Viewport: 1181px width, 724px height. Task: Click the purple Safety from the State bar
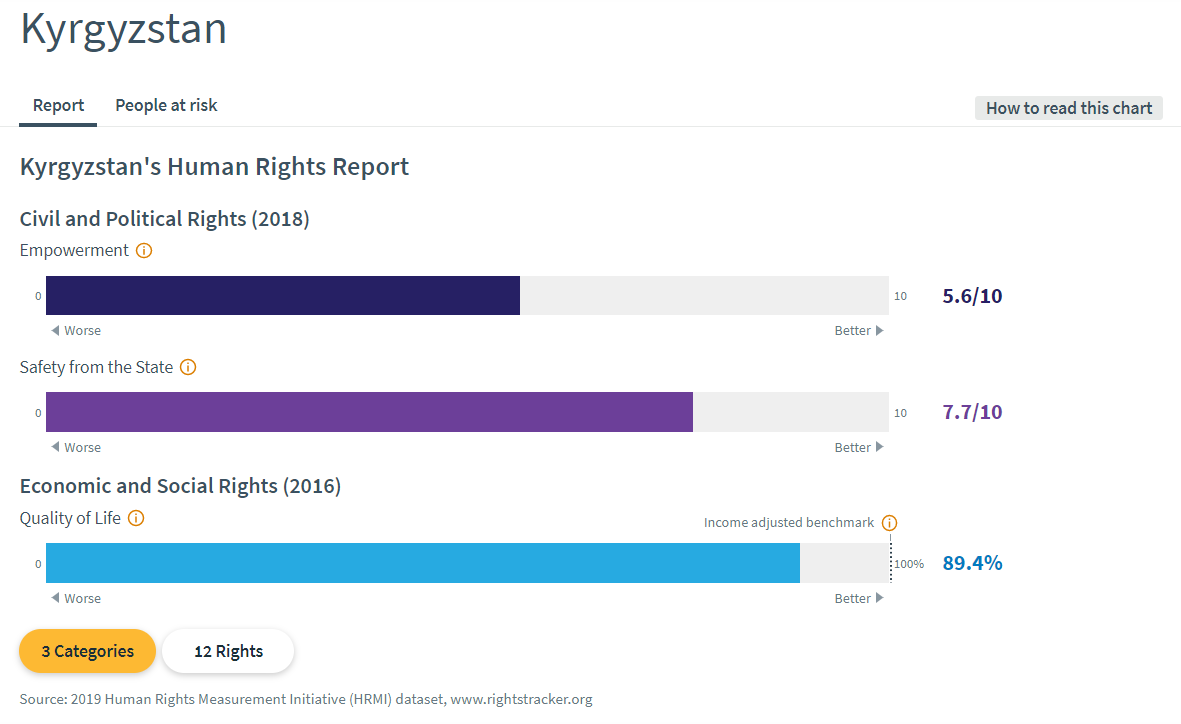[x=369, y=412]
